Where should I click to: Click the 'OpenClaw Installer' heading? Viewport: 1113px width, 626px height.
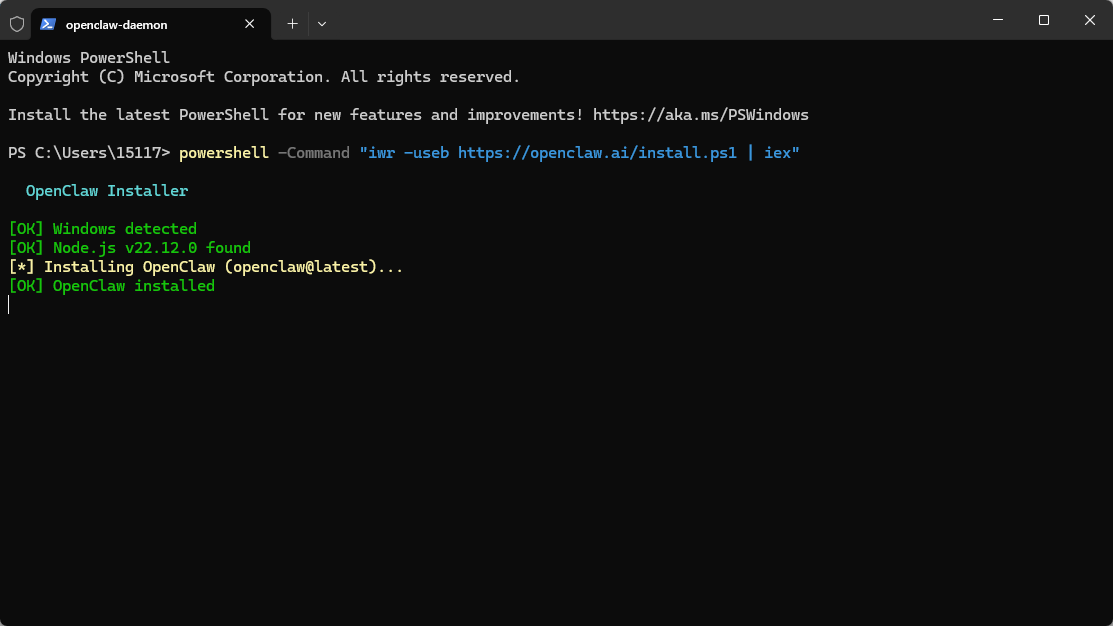point(106,191)
